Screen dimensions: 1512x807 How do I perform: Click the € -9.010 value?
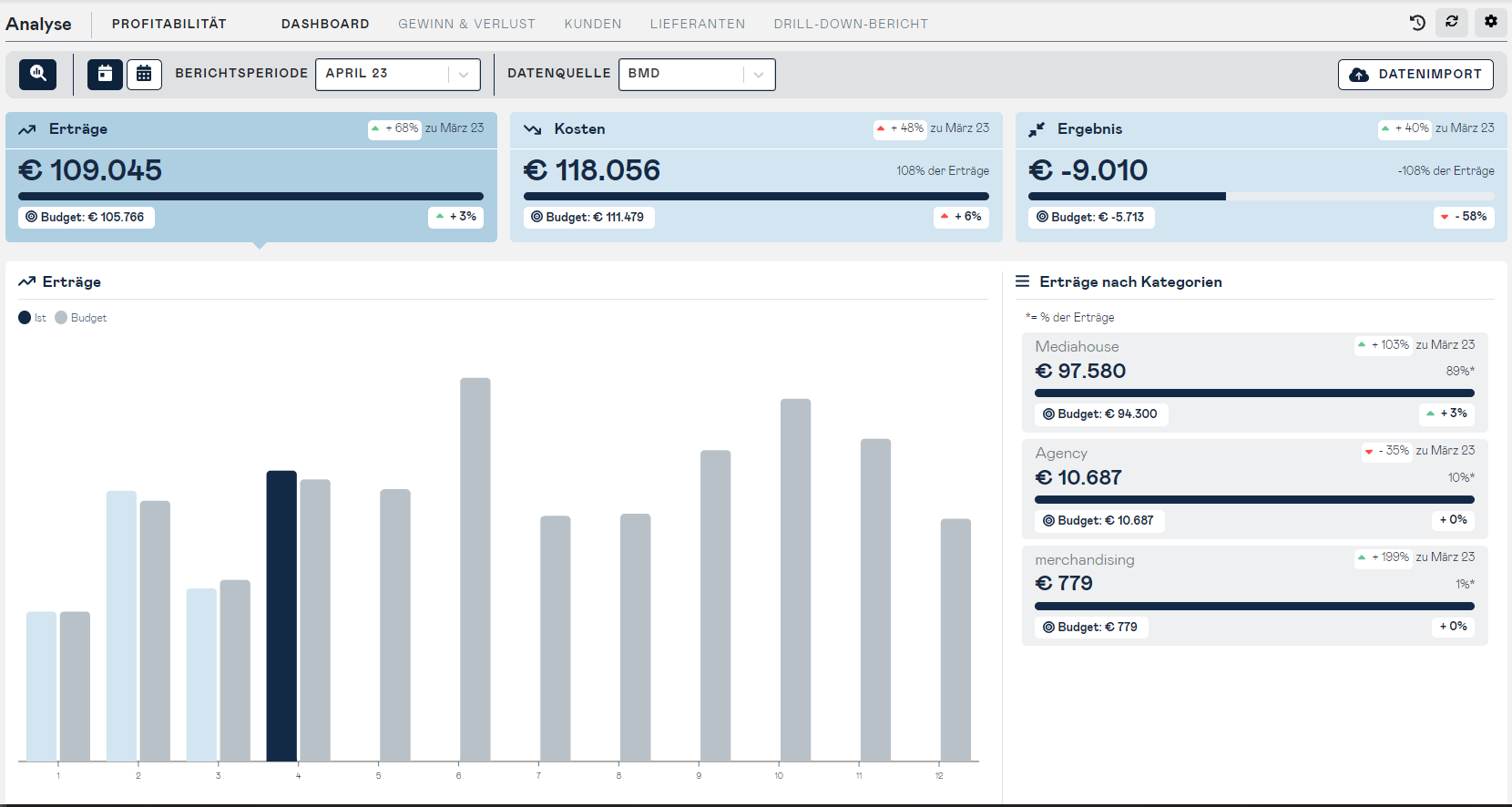(1088, 170)
